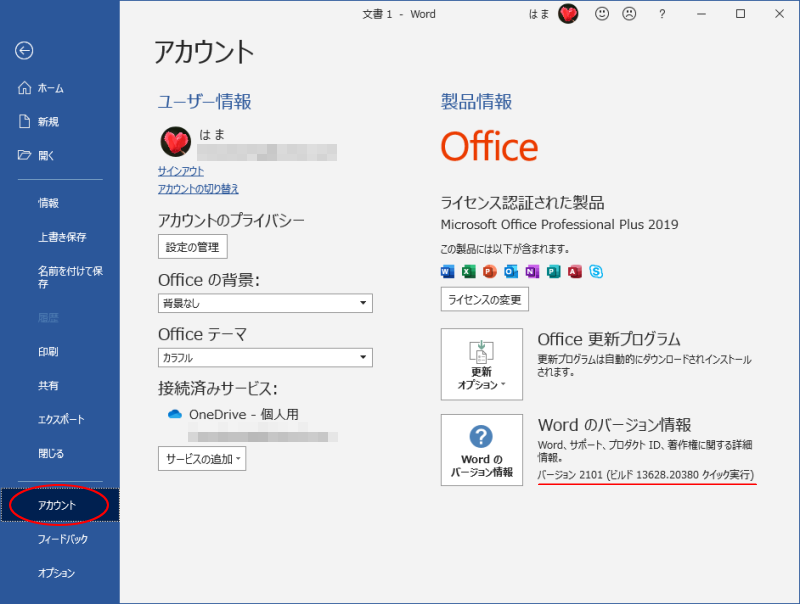Open 更新オプション for Office updates

coord(481,364)
